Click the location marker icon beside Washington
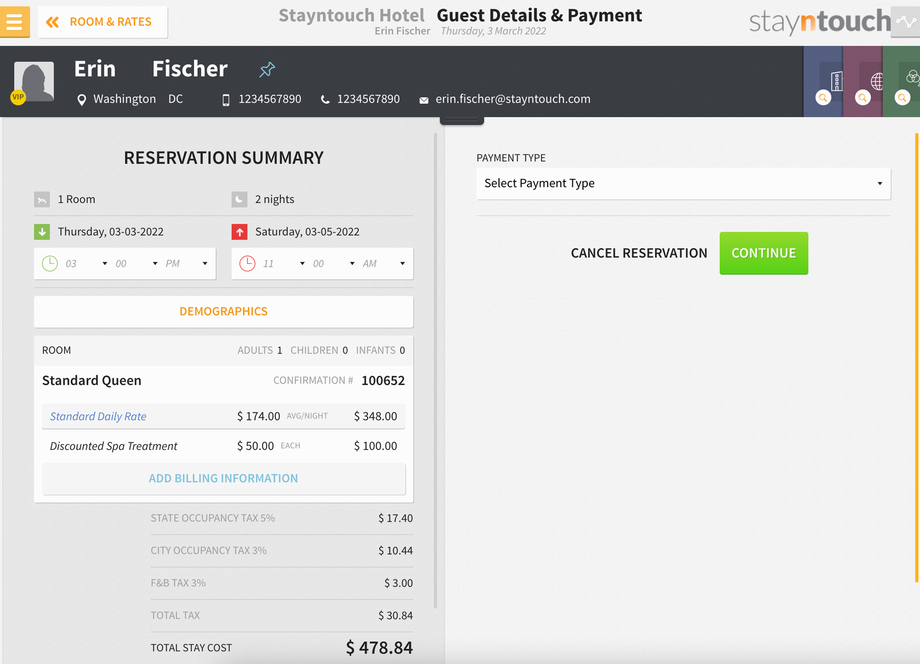 [x=82, y=100]
